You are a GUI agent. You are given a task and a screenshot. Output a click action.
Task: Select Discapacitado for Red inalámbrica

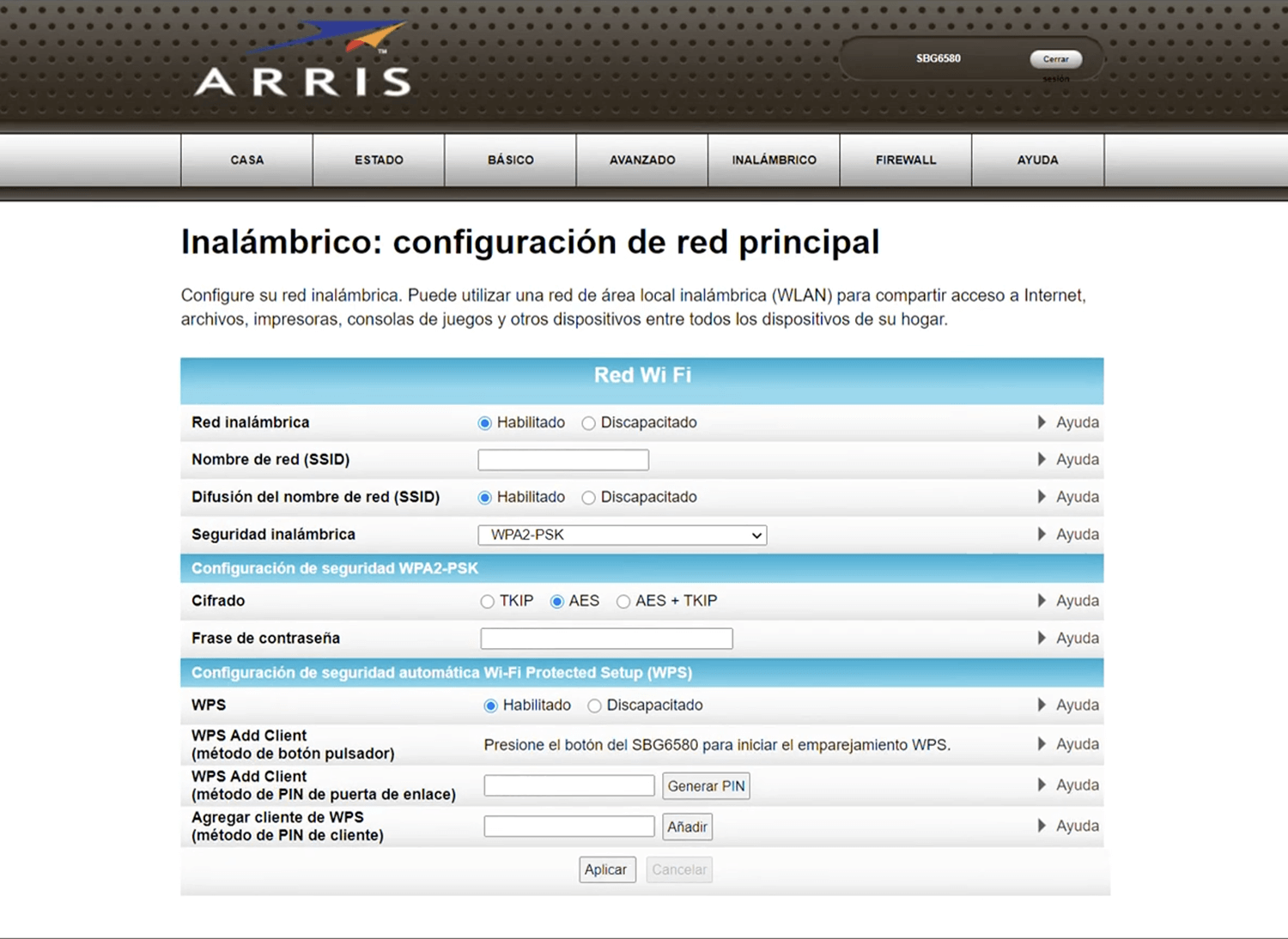588,423
